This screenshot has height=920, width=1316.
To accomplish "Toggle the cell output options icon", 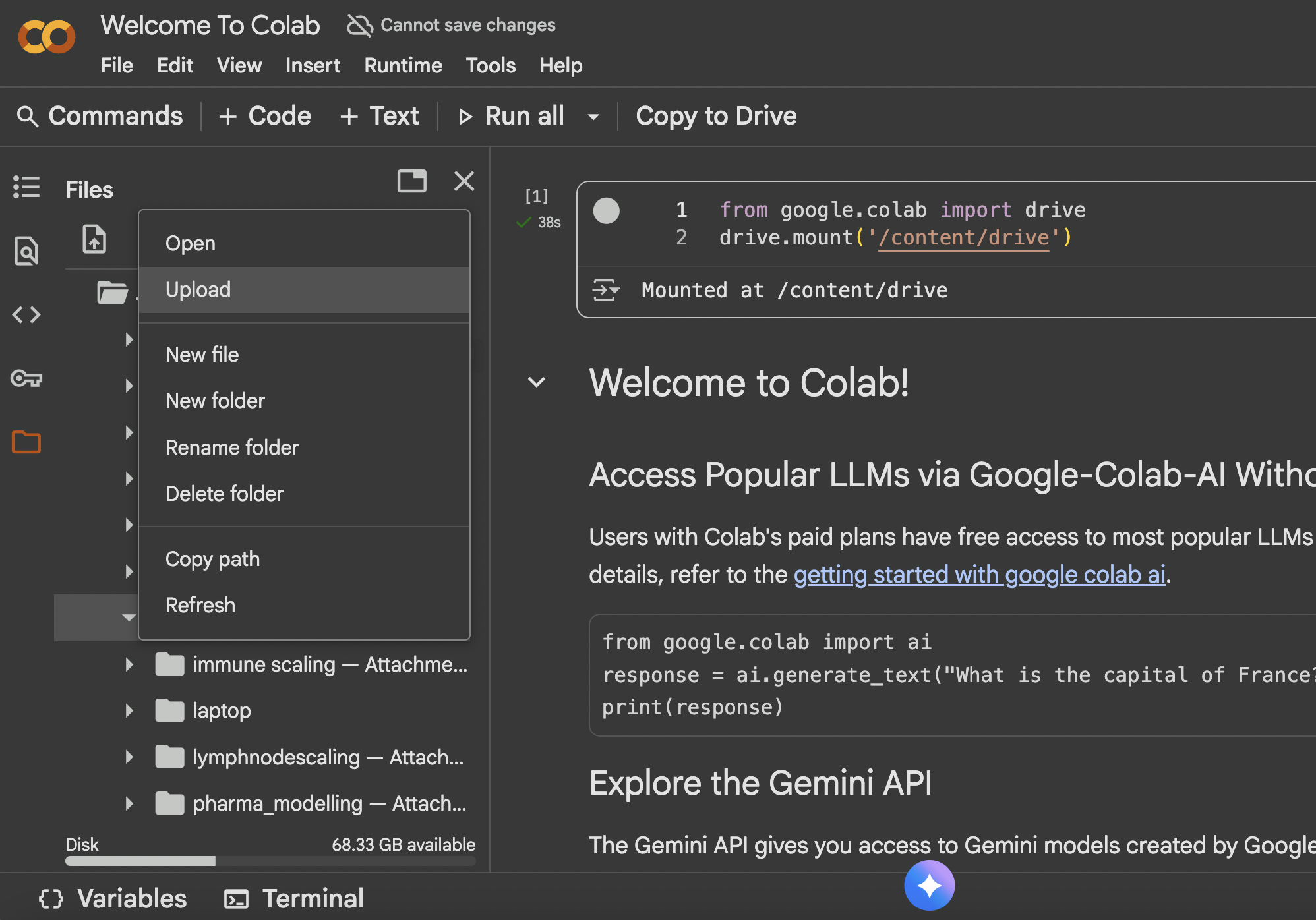I will coord(605,290).
